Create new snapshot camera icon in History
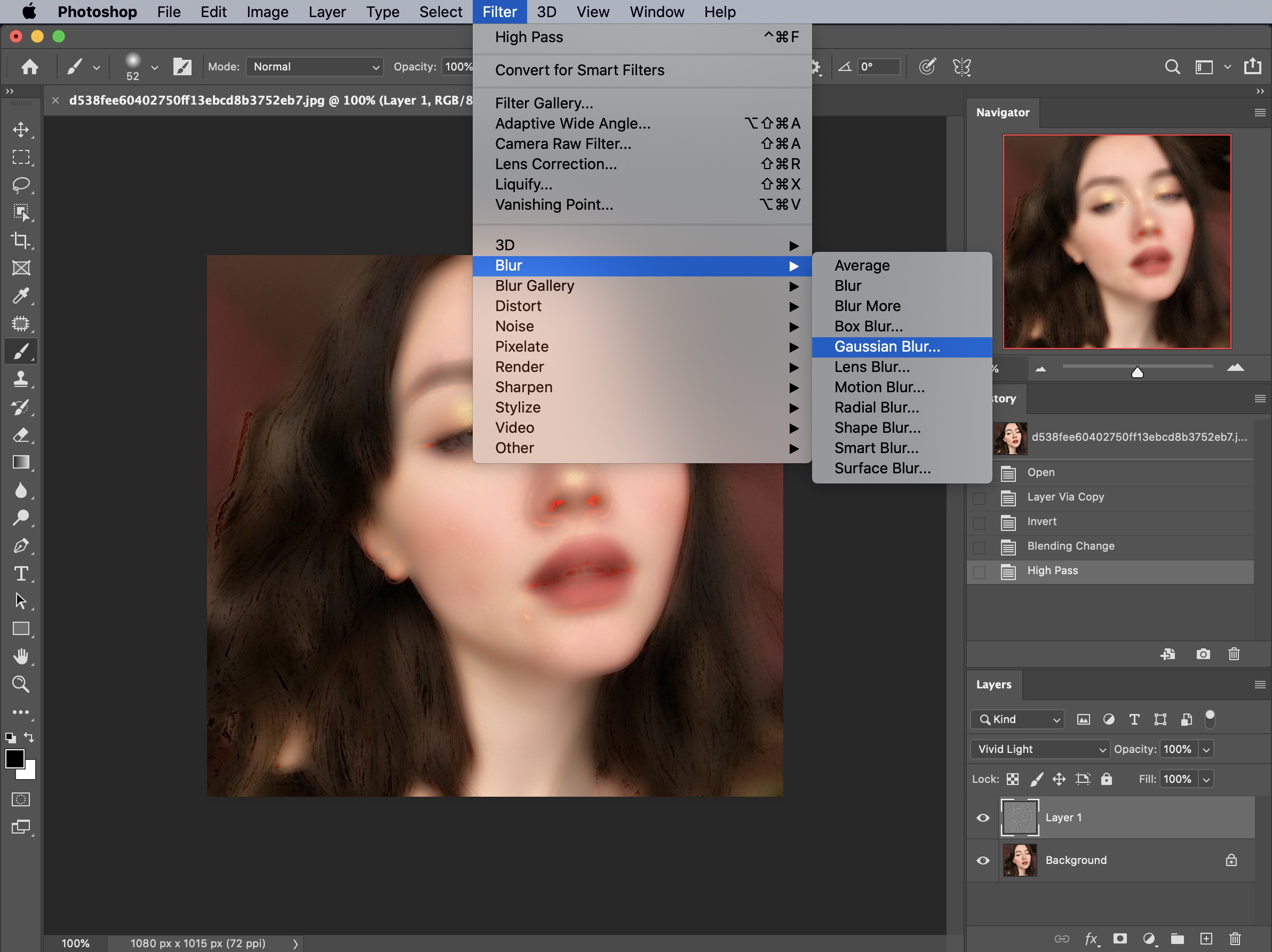 (1203, 654)
